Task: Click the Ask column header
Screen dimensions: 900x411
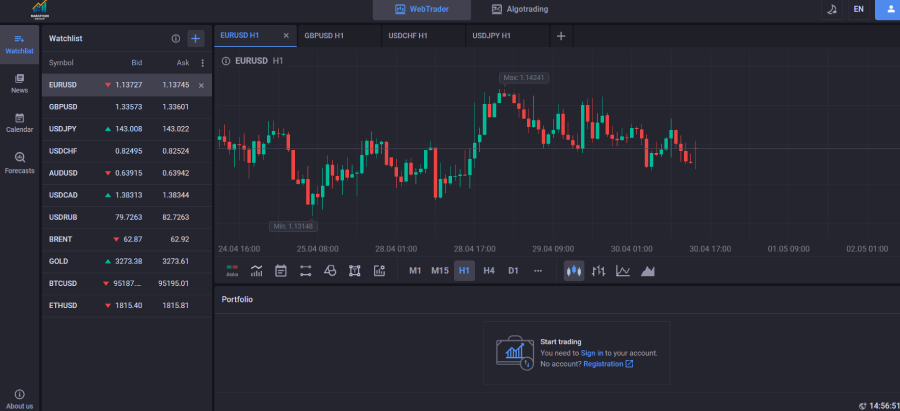Action: coord(183,63)
